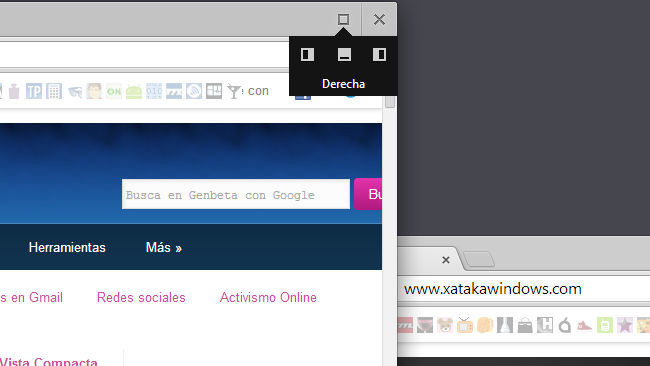This screenshot has height=366, width=650.
Task: Open the round signal waves bookmark icon
Action: coord(194,91)
